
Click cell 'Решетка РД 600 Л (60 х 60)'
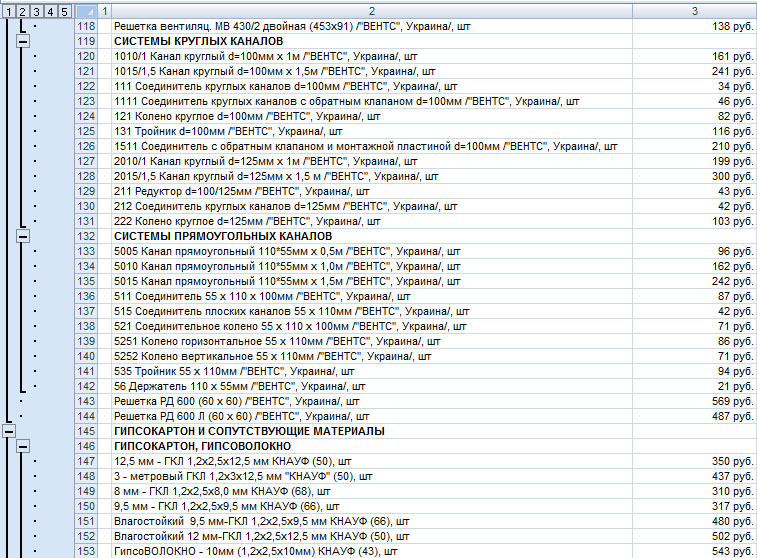pyautogui.click(x=372, y=416)
